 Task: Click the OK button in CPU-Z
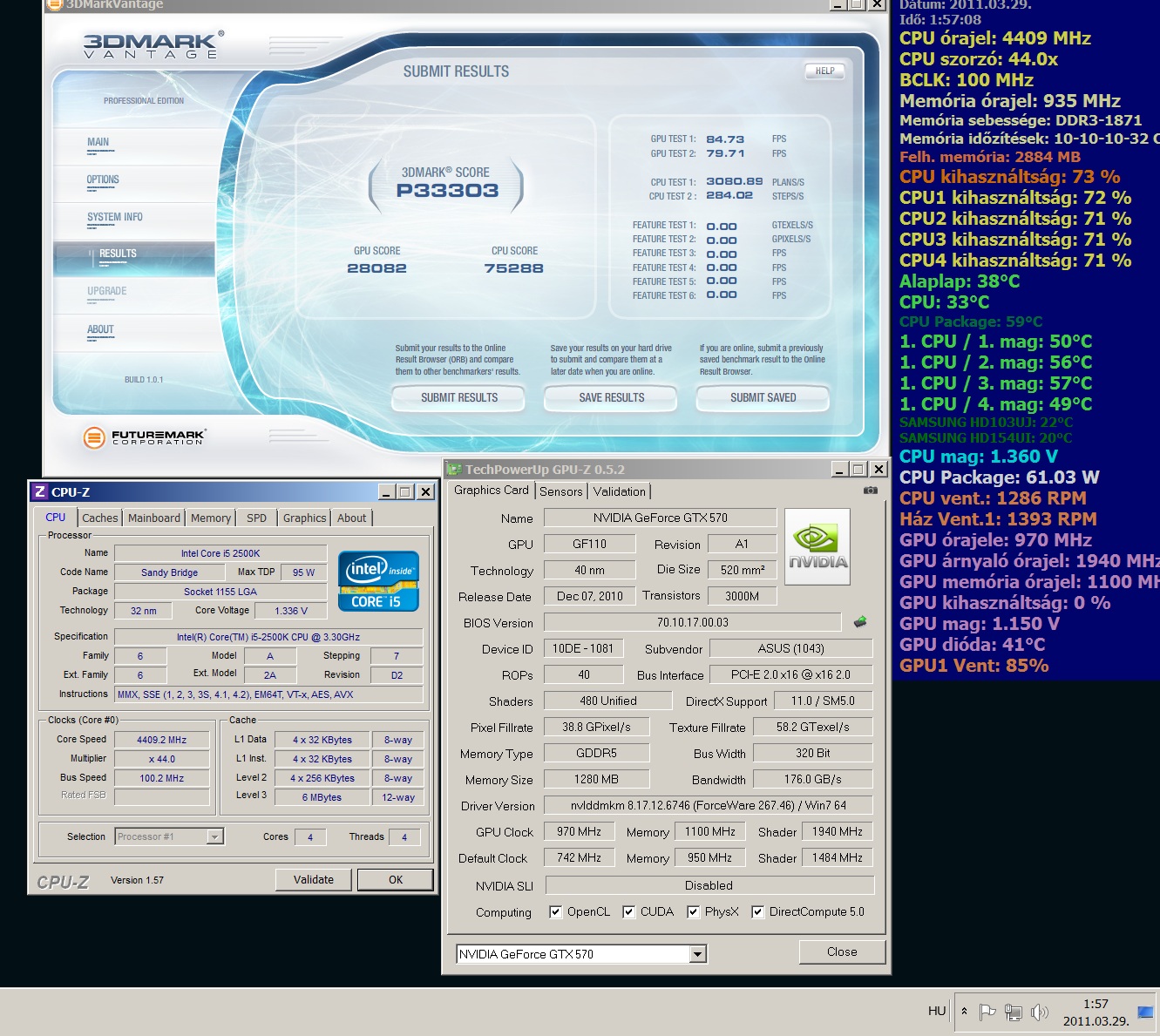[x=396, y=879]
